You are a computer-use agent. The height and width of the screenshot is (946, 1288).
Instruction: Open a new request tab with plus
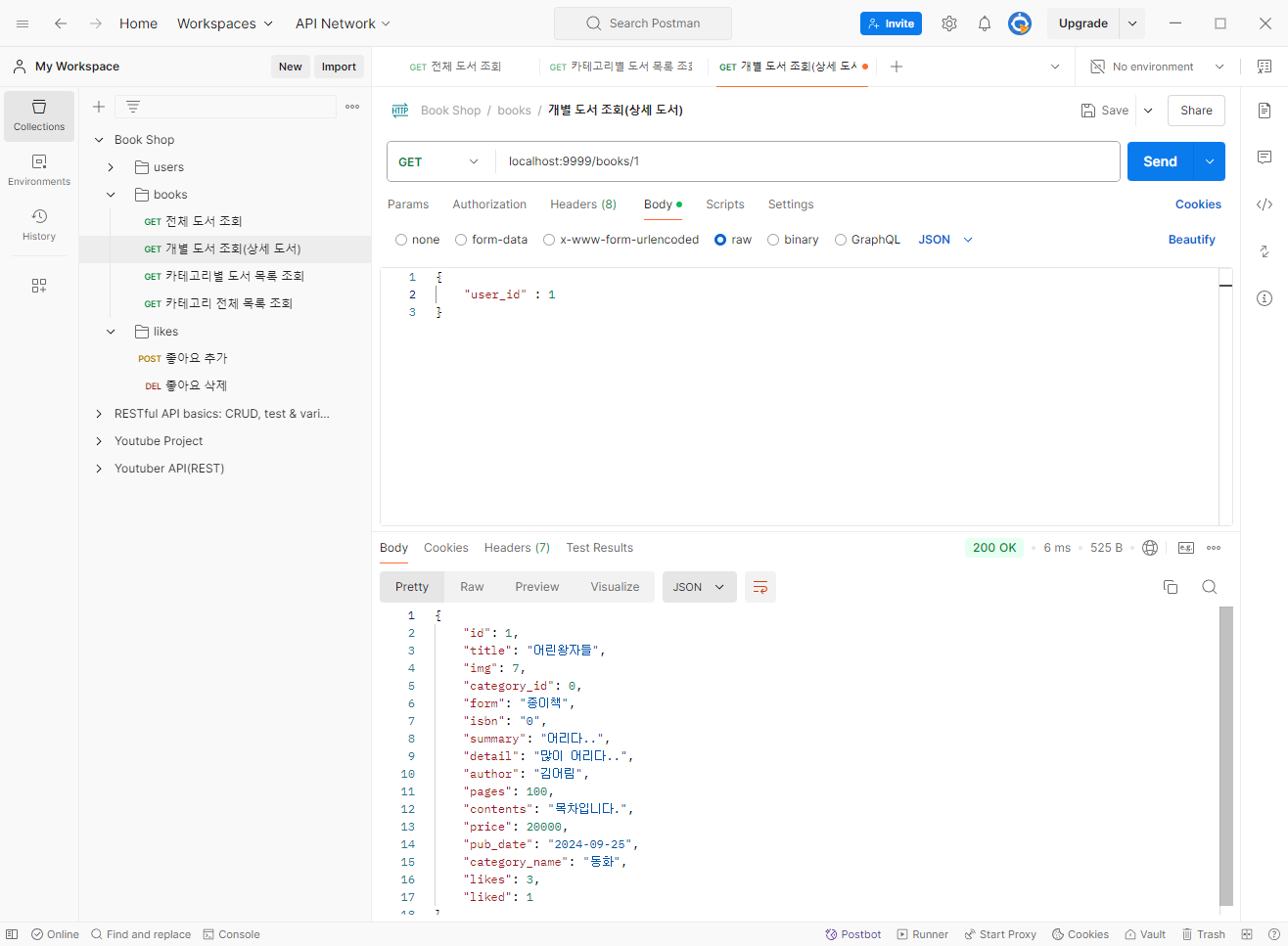coord(897,67)
